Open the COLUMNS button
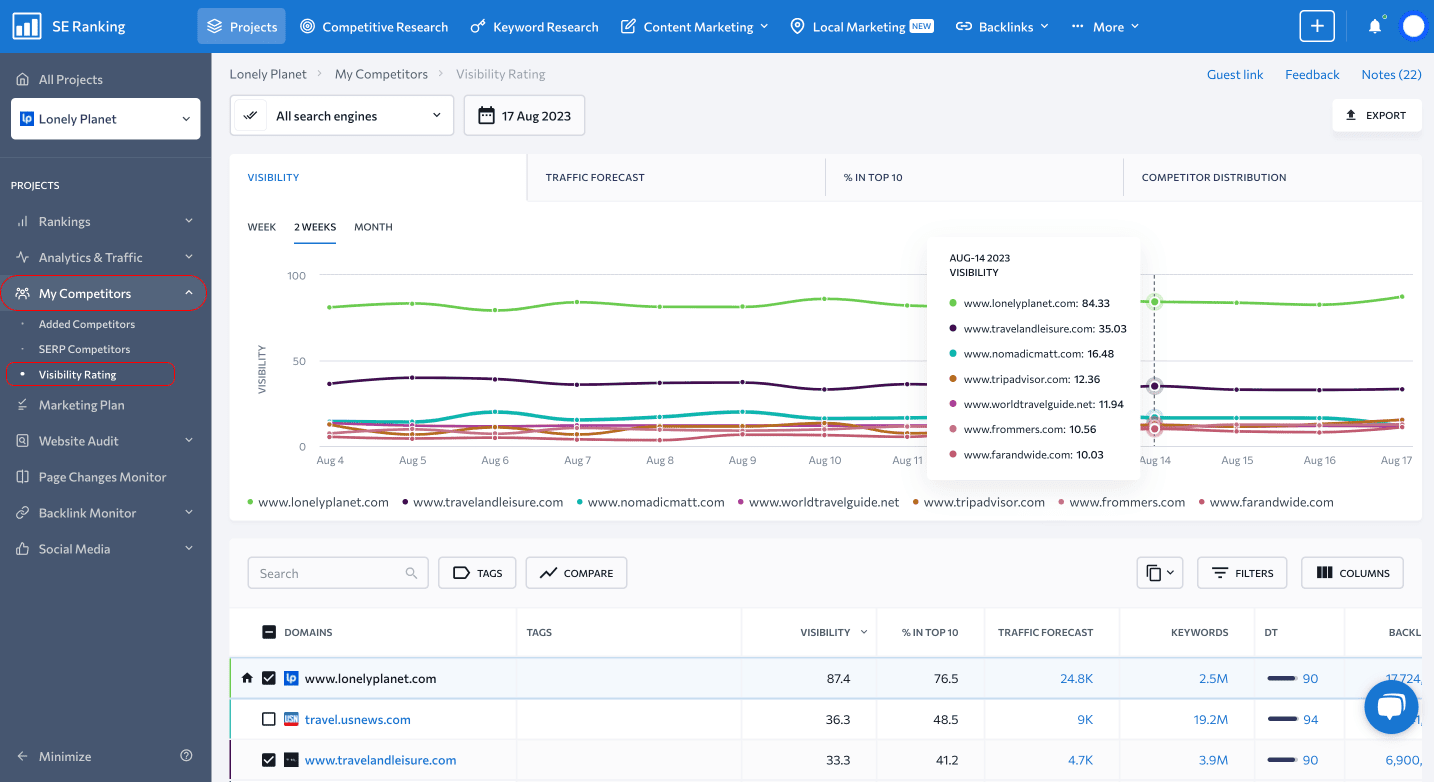 1352,573
